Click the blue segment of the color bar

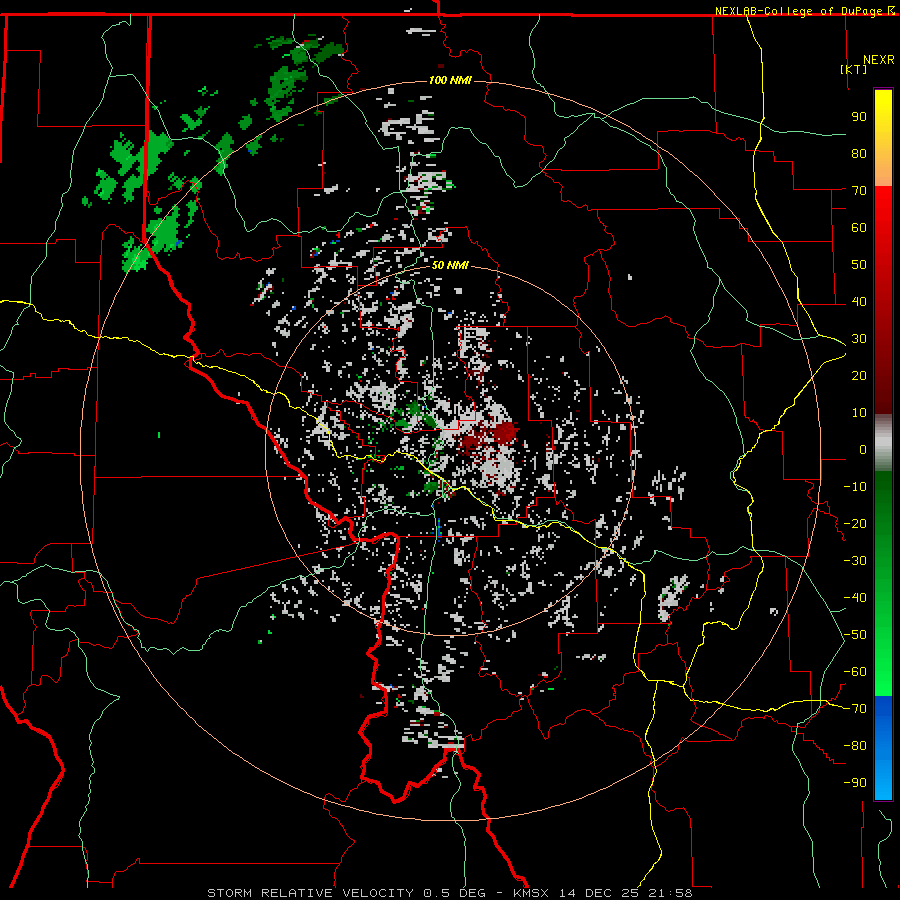[883, 747]
